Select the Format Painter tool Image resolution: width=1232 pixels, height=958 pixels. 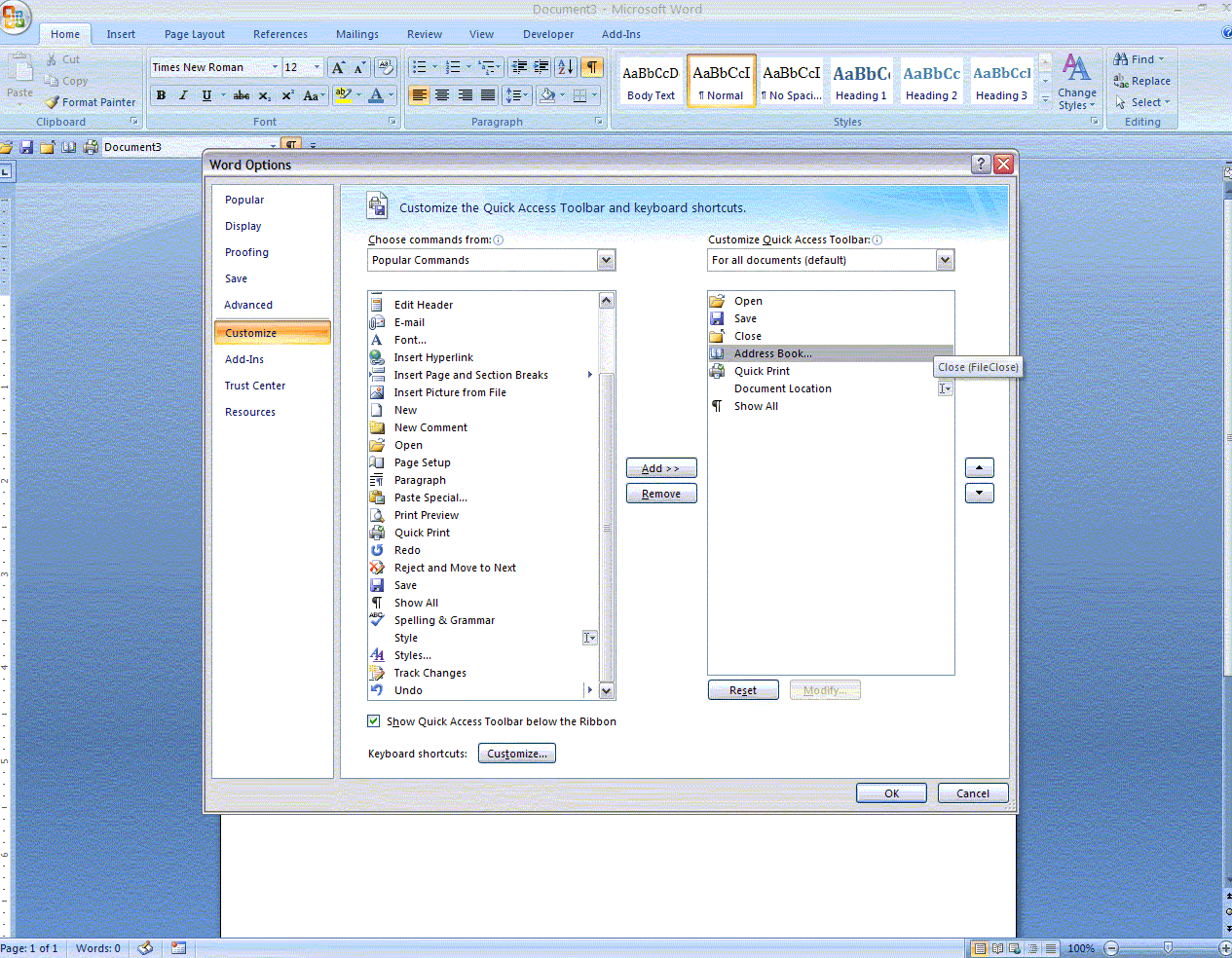(90, 101)
